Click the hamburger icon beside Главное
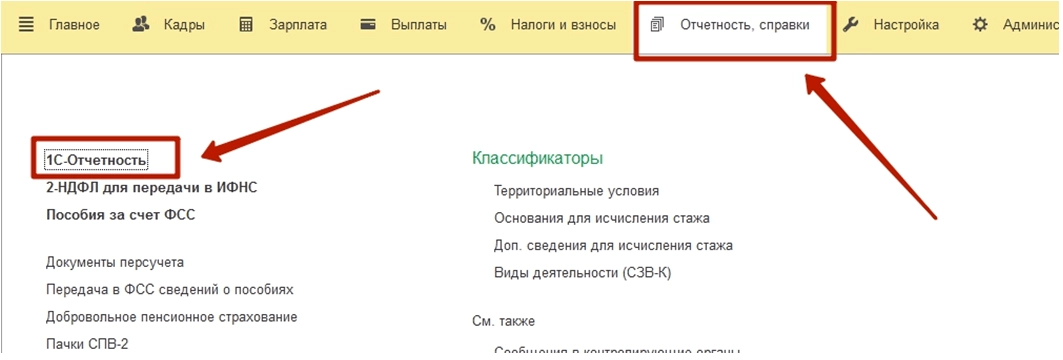 [x=26, y=25]
